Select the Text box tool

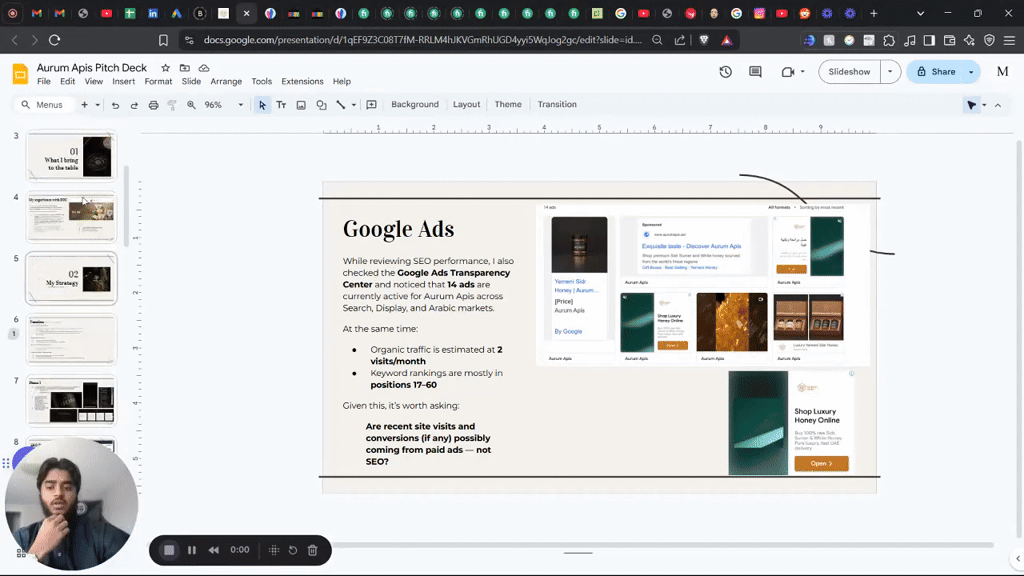point(281,104)
